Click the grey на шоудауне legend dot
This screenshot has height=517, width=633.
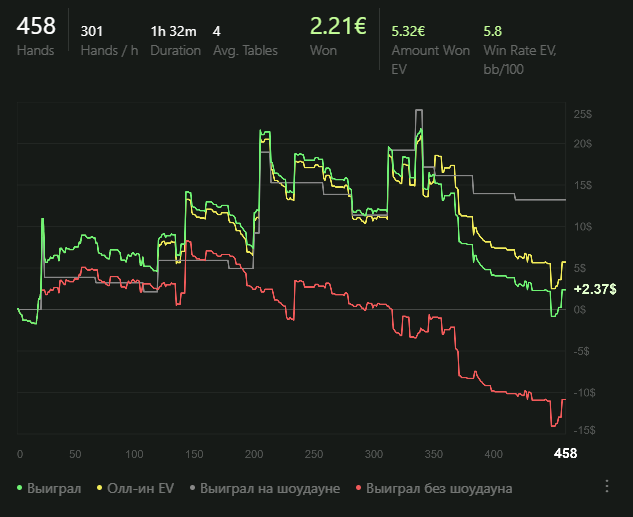click(192, 488)
